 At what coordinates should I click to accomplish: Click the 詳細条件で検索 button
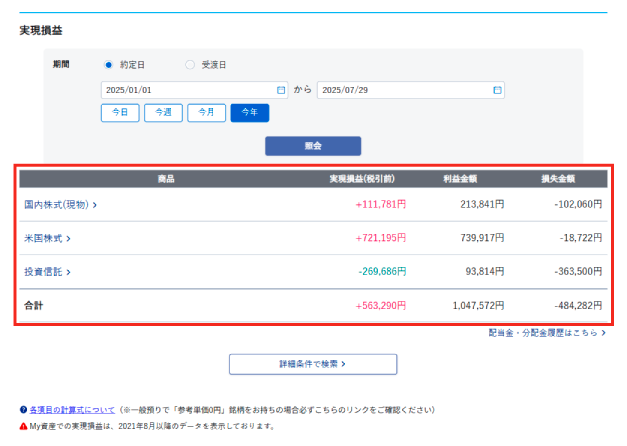click(x=313, y=364)
